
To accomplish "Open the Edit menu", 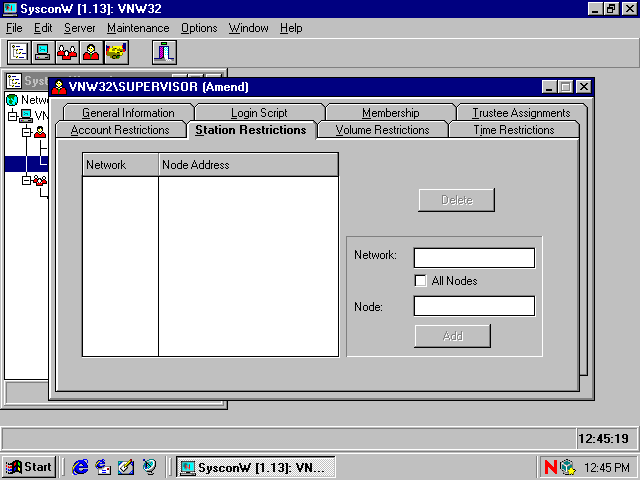I will pos(43,28).
